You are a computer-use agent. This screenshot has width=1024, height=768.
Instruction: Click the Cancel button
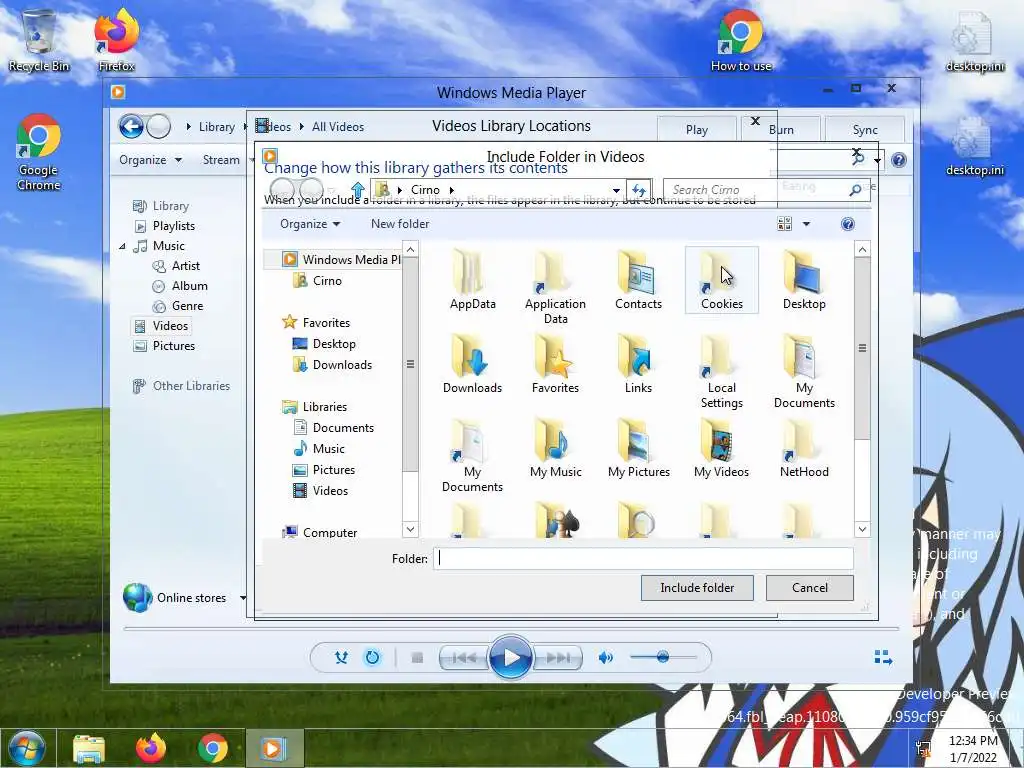(809, 588)
